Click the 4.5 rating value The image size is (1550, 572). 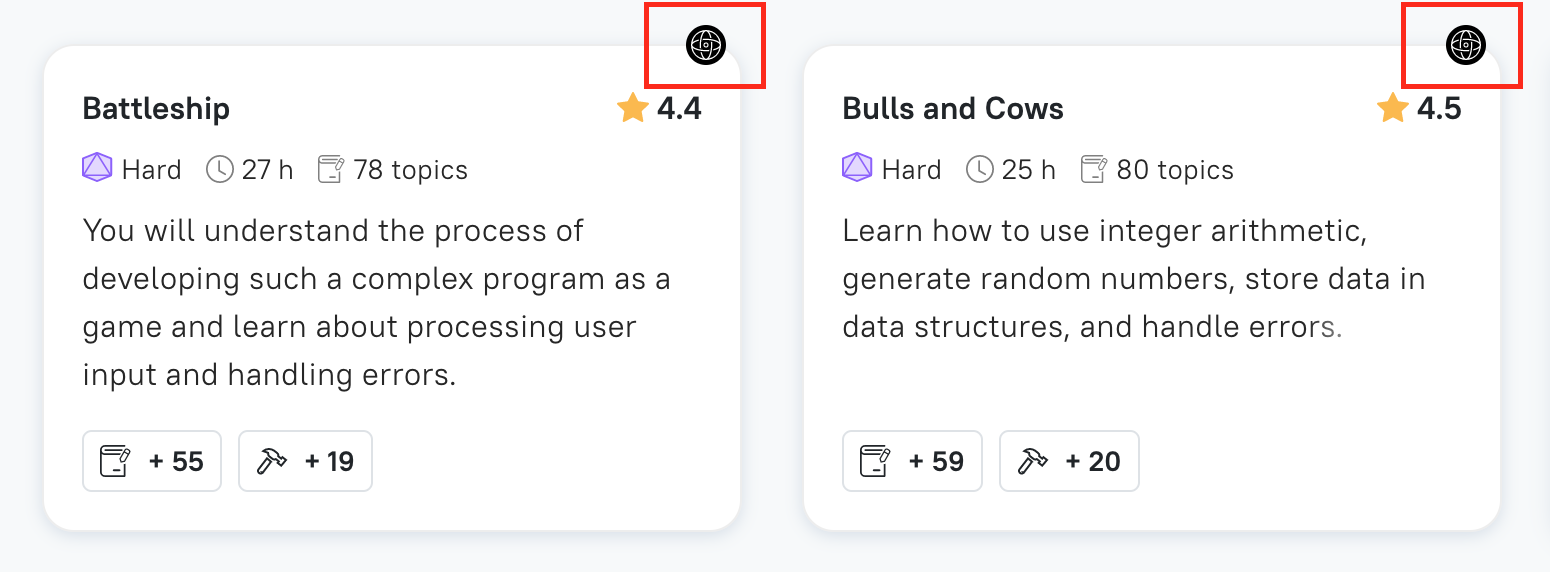pyautogui.click(x=1439, y=108)
